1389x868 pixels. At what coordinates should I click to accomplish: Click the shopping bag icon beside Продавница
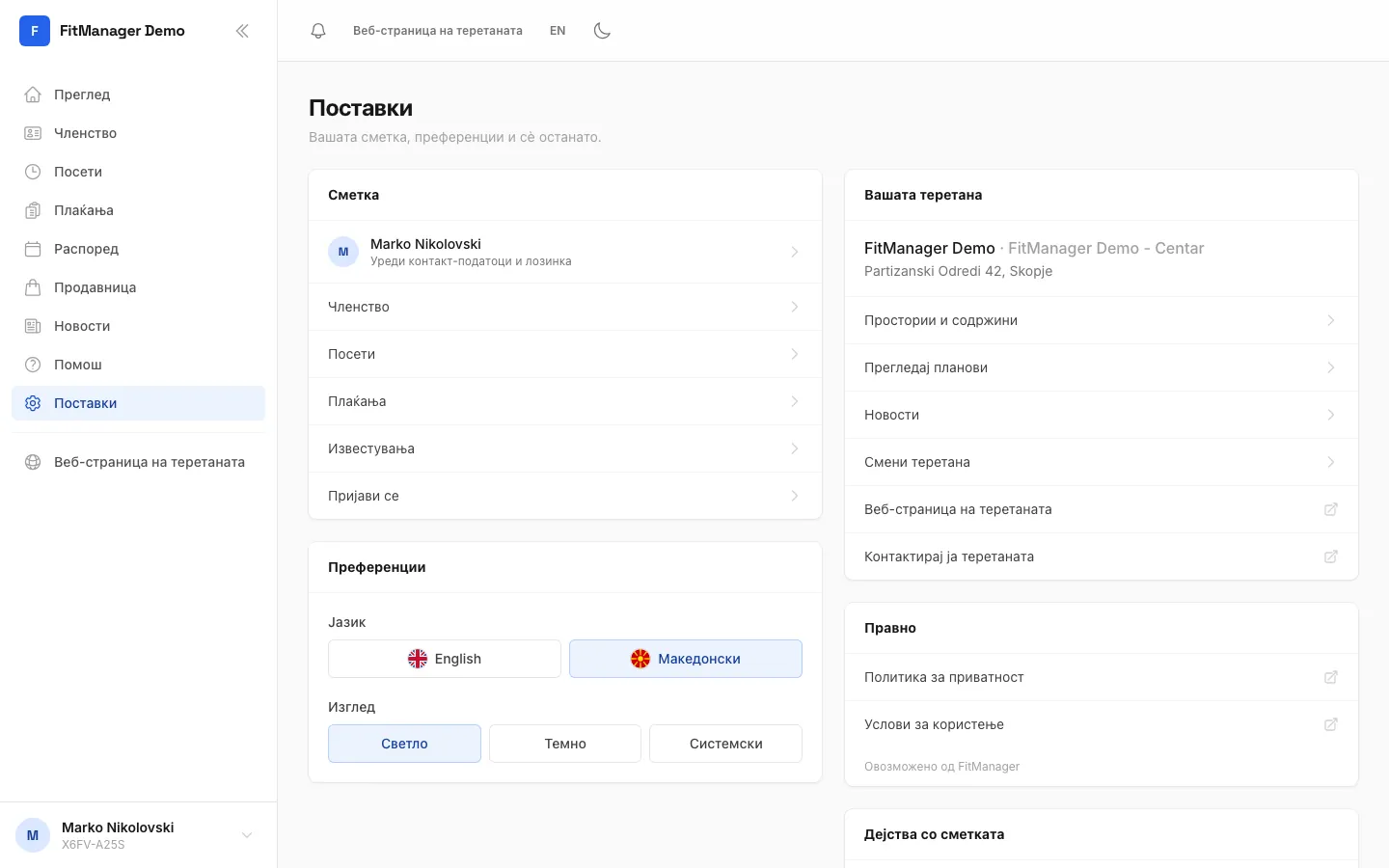coord(33,287)
